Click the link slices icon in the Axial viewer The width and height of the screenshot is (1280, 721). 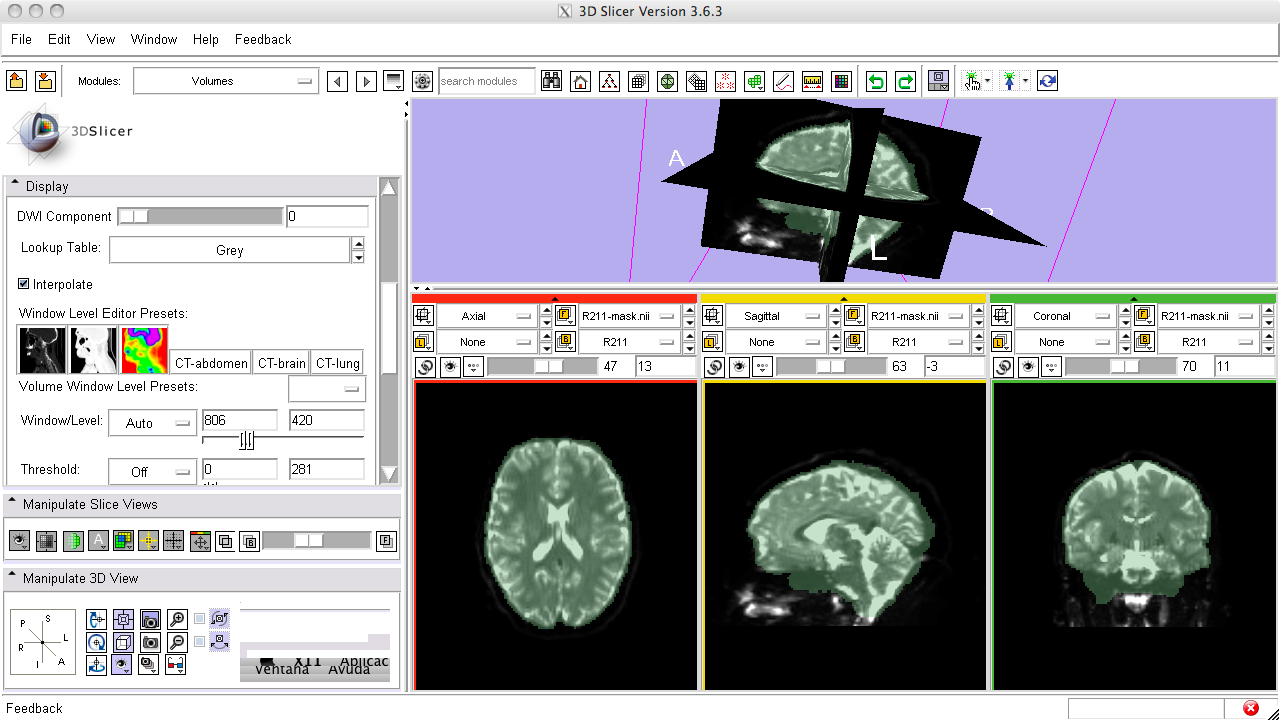coord(424,367)
